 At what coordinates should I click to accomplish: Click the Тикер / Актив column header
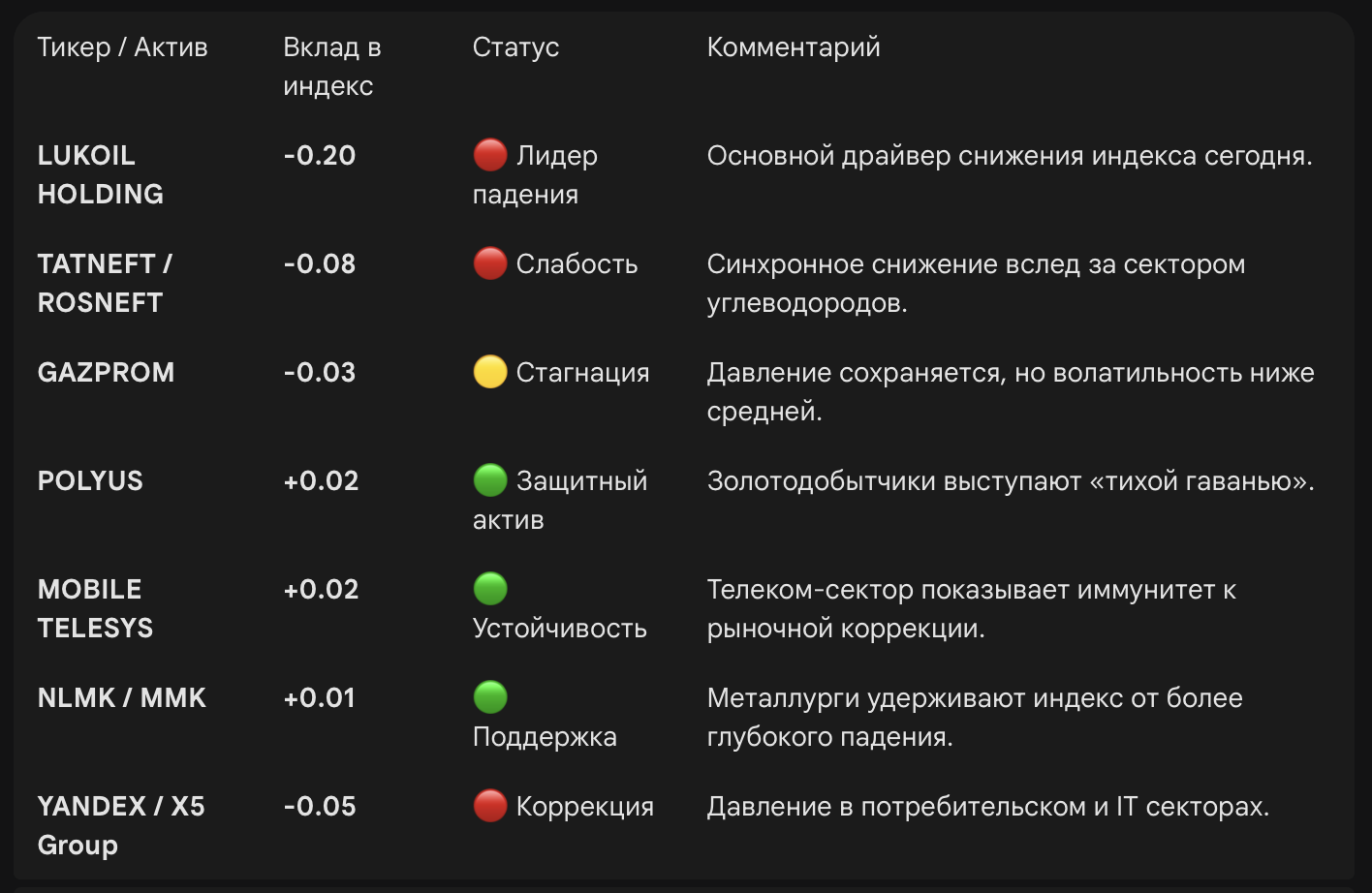pyautogui.click(x=122, y=47)
